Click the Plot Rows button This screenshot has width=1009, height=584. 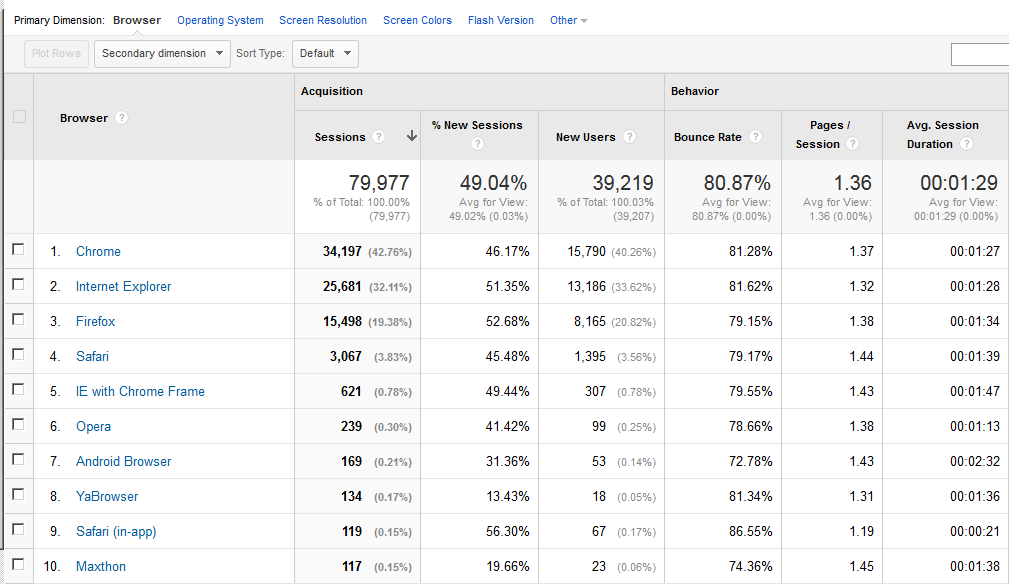[57, 53]
